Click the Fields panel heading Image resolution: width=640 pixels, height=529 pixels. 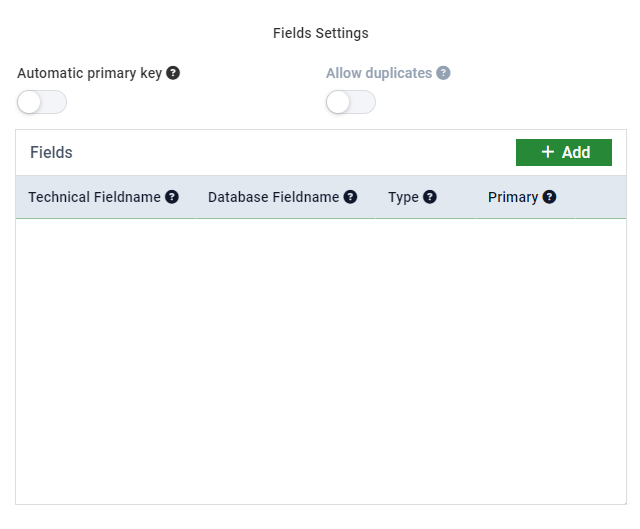51,152
